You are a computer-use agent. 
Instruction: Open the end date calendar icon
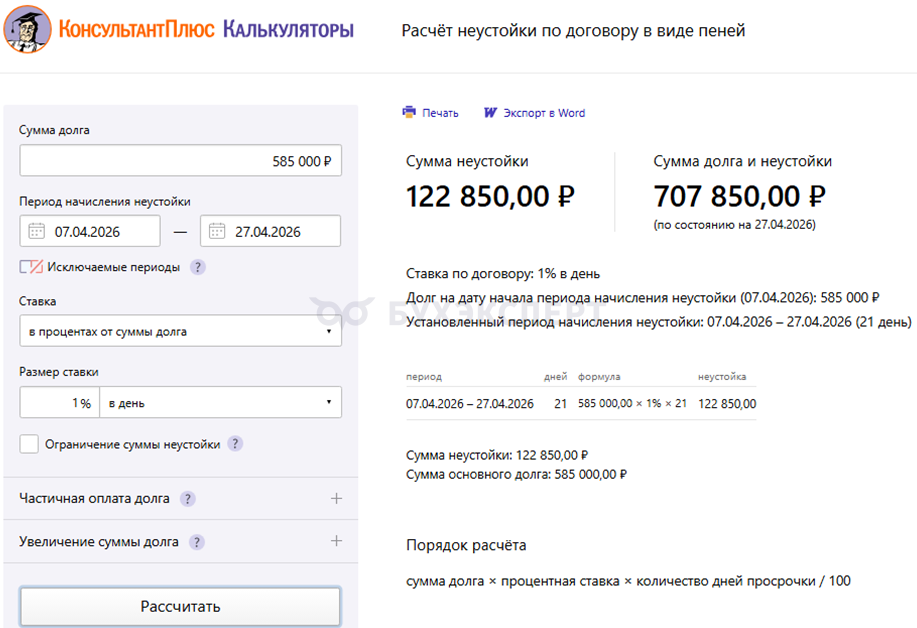click(x=217, y=231)
